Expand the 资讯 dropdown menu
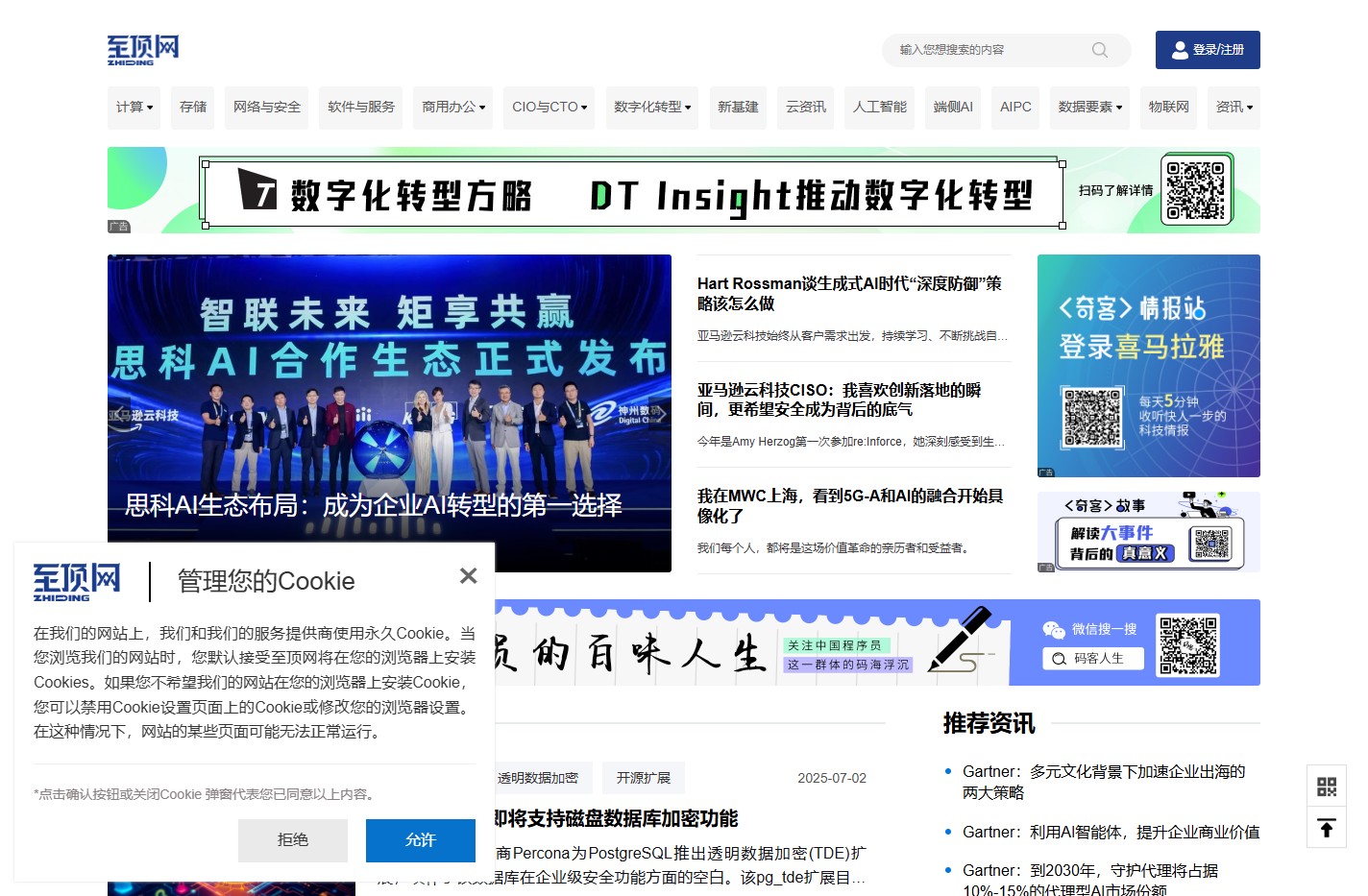Screen dimensions: 1368x896 pos(1234,108)
